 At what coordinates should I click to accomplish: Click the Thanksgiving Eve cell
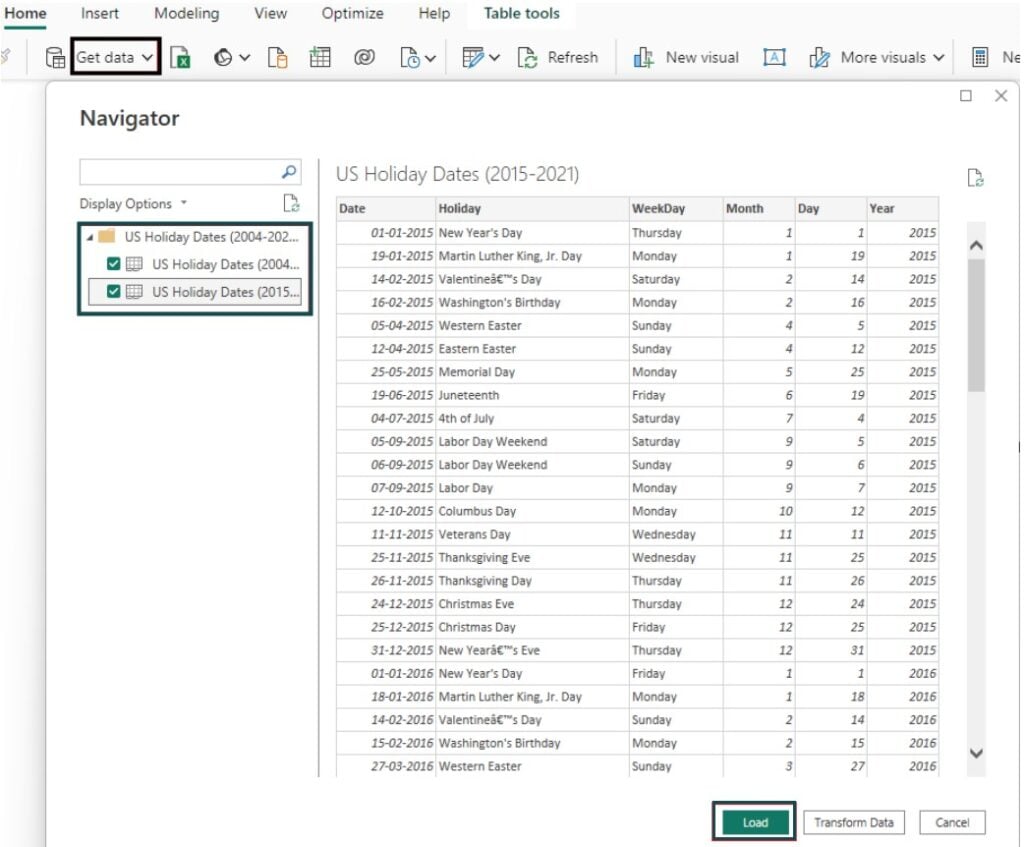[532, 557]
